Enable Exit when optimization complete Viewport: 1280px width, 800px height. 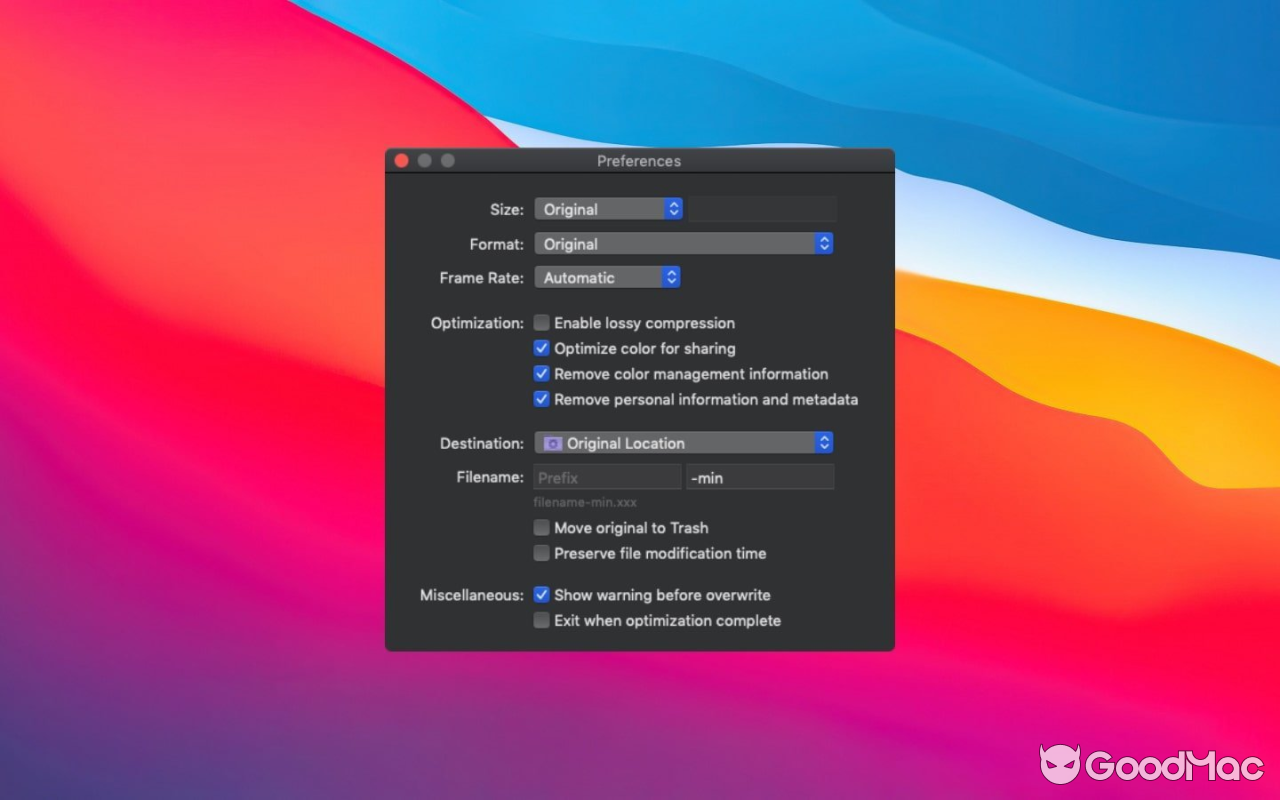(x=541, y=620)
